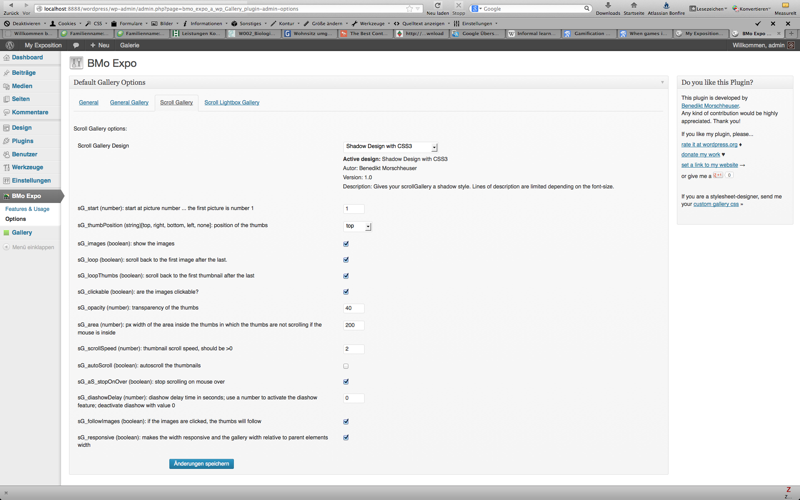Image resolution: width=800 pixels, height=500 pixels.
Task: Collapse the Default Gallery Options panel arrow
Action: point(662,82)
